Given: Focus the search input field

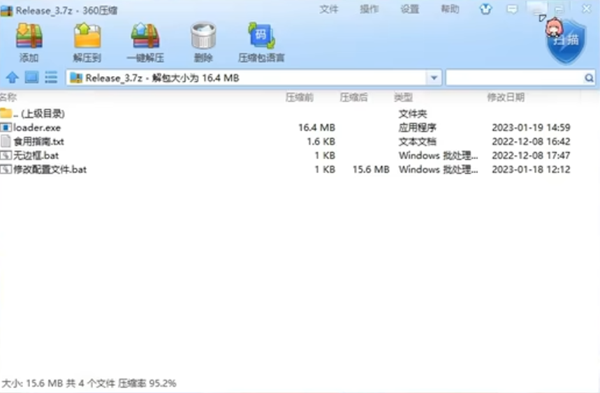Looking at the screenshot, I should click(515, 78).
